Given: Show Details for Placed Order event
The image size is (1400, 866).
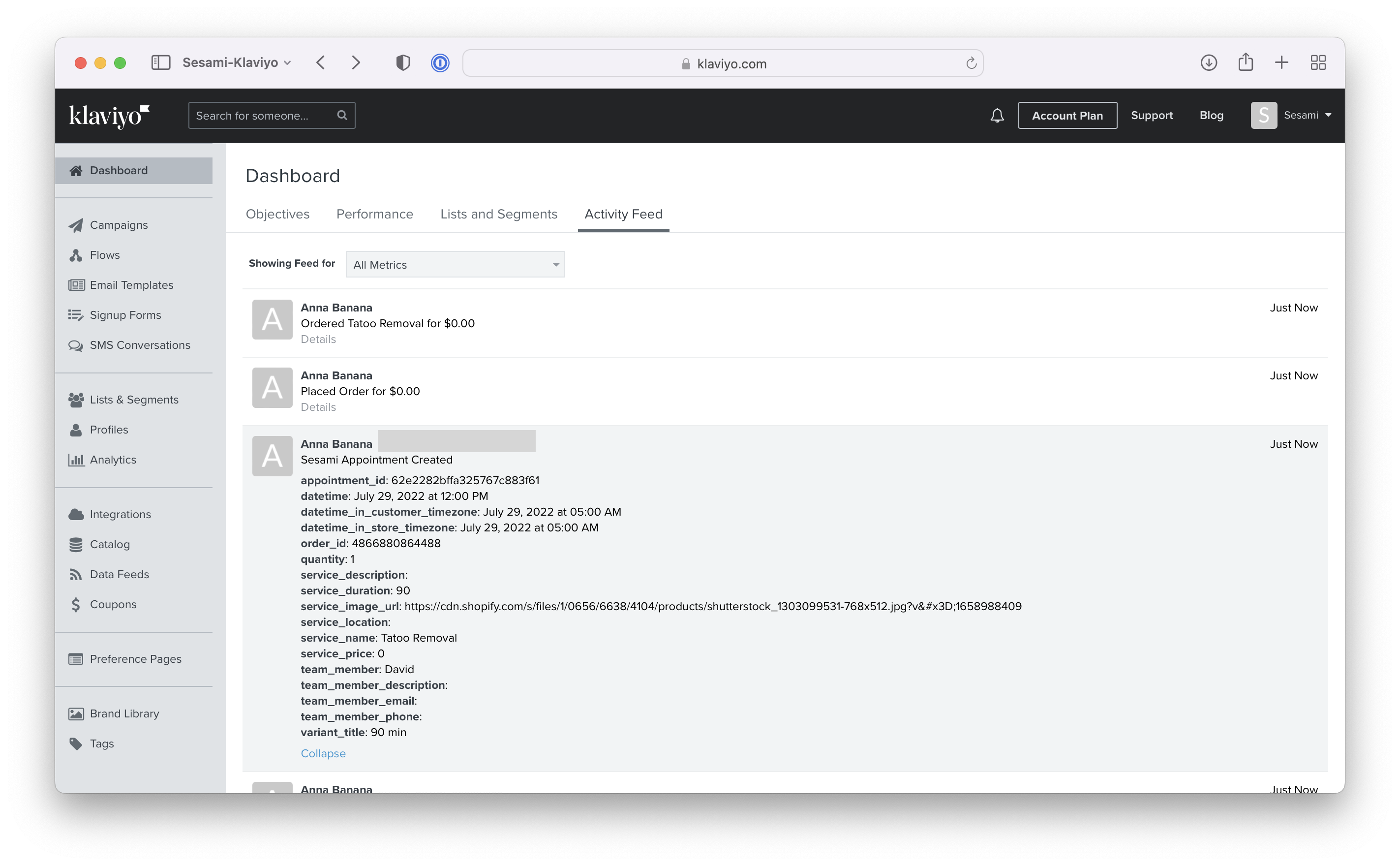Looking at the screenshot, I should [318, 407].
